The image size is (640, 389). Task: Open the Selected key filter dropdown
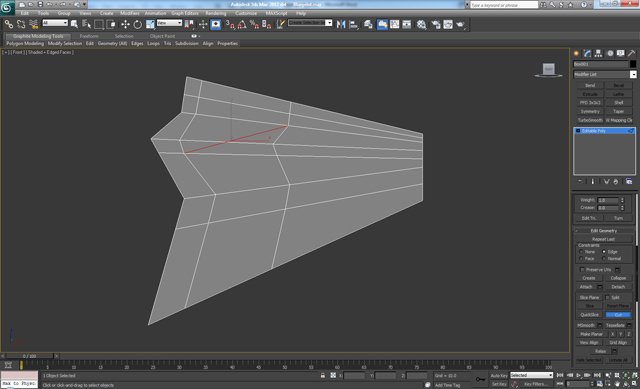(531, 375)
